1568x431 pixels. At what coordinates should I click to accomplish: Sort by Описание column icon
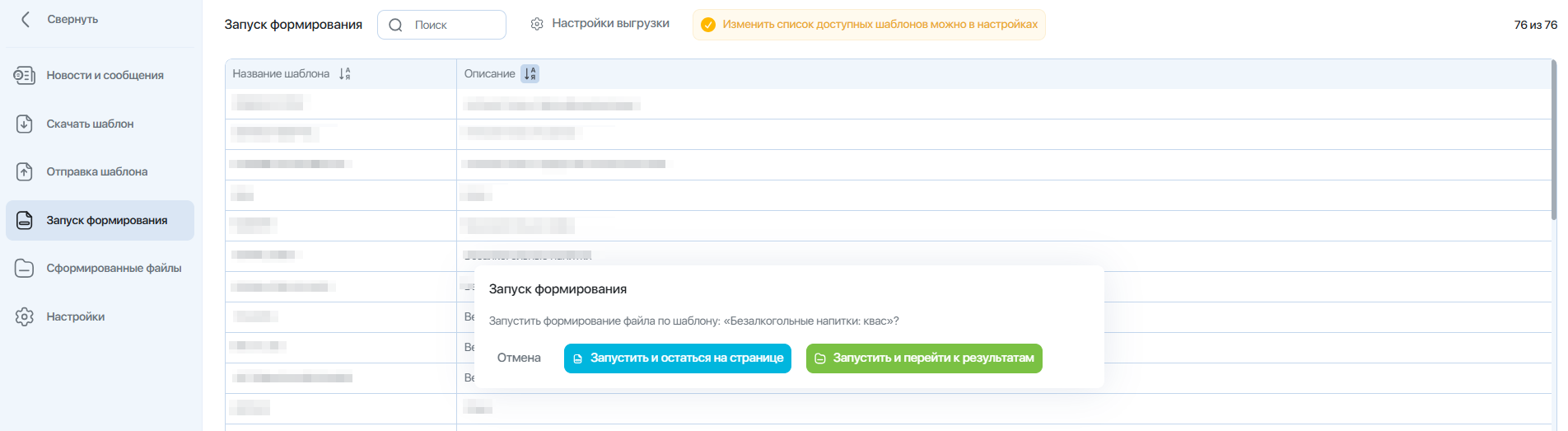tap(530, 73)
